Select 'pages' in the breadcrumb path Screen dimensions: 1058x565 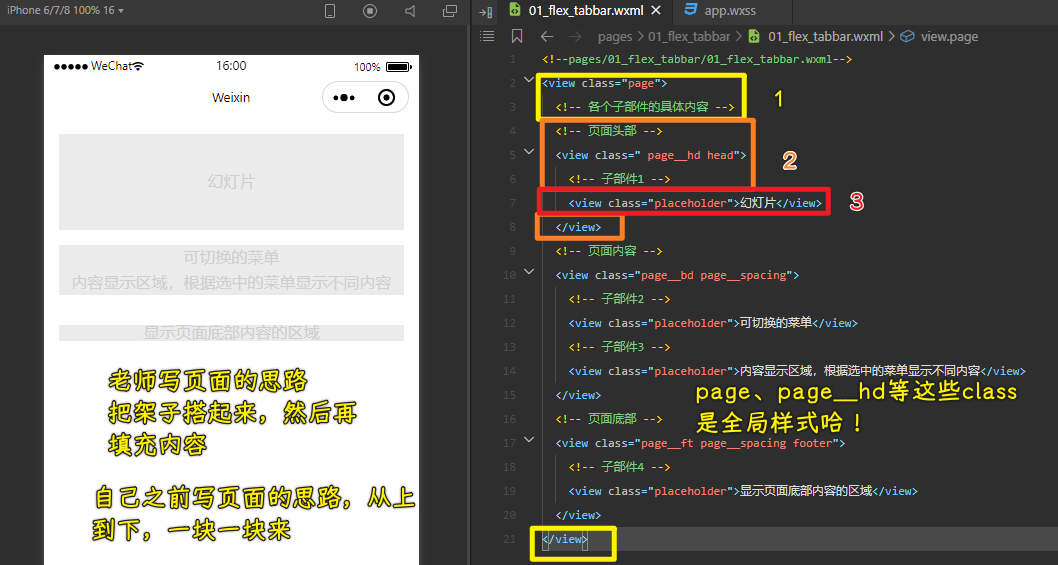point(615,36)
